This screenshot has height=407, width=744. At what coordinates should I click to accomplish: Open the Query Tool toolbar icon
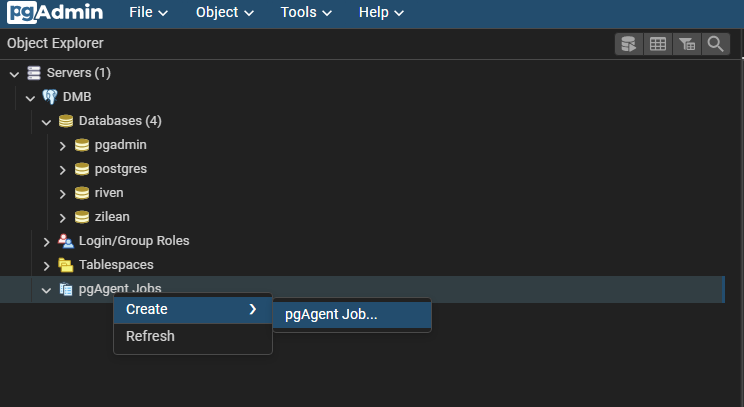(629, 44)
